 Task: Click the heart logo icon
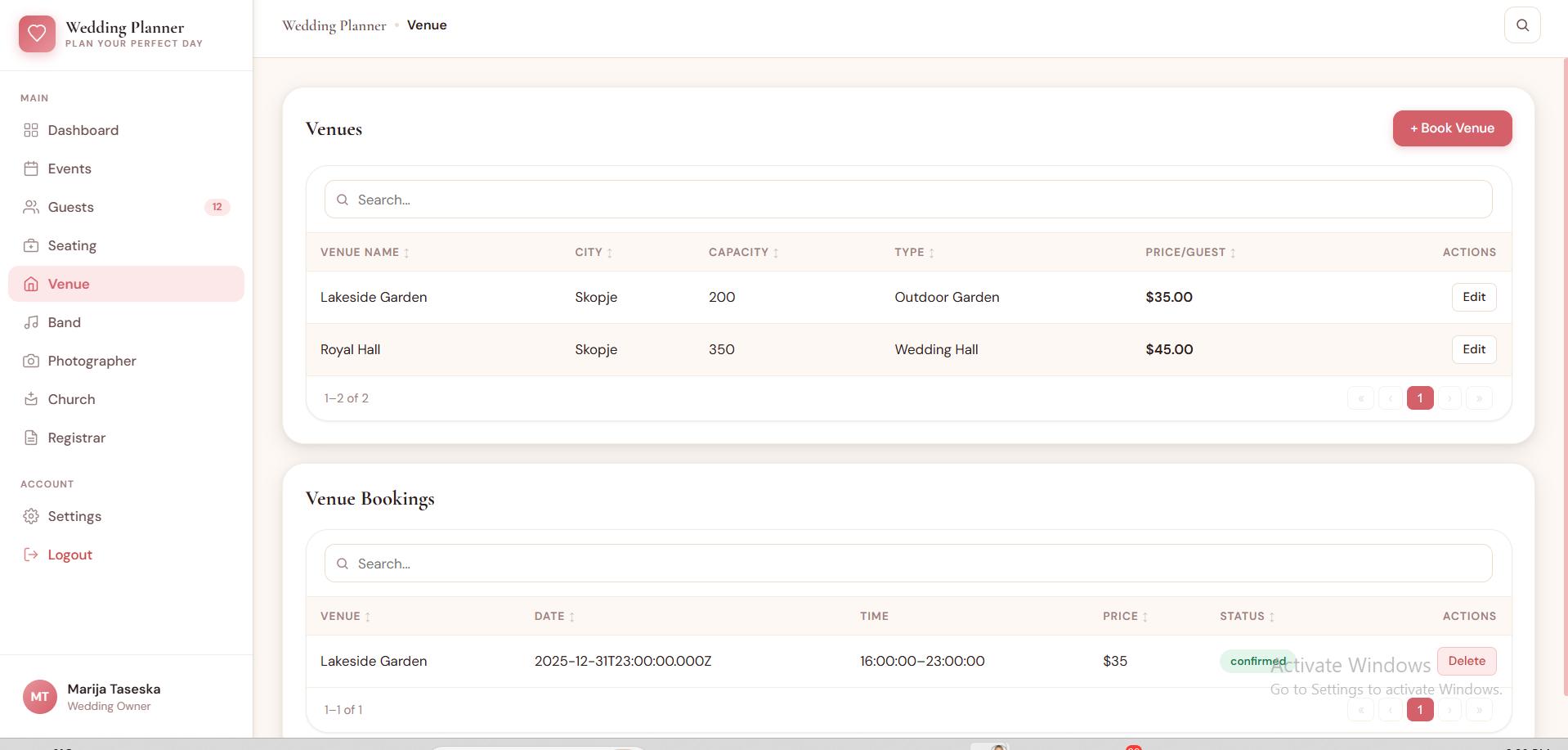point(37,34)
